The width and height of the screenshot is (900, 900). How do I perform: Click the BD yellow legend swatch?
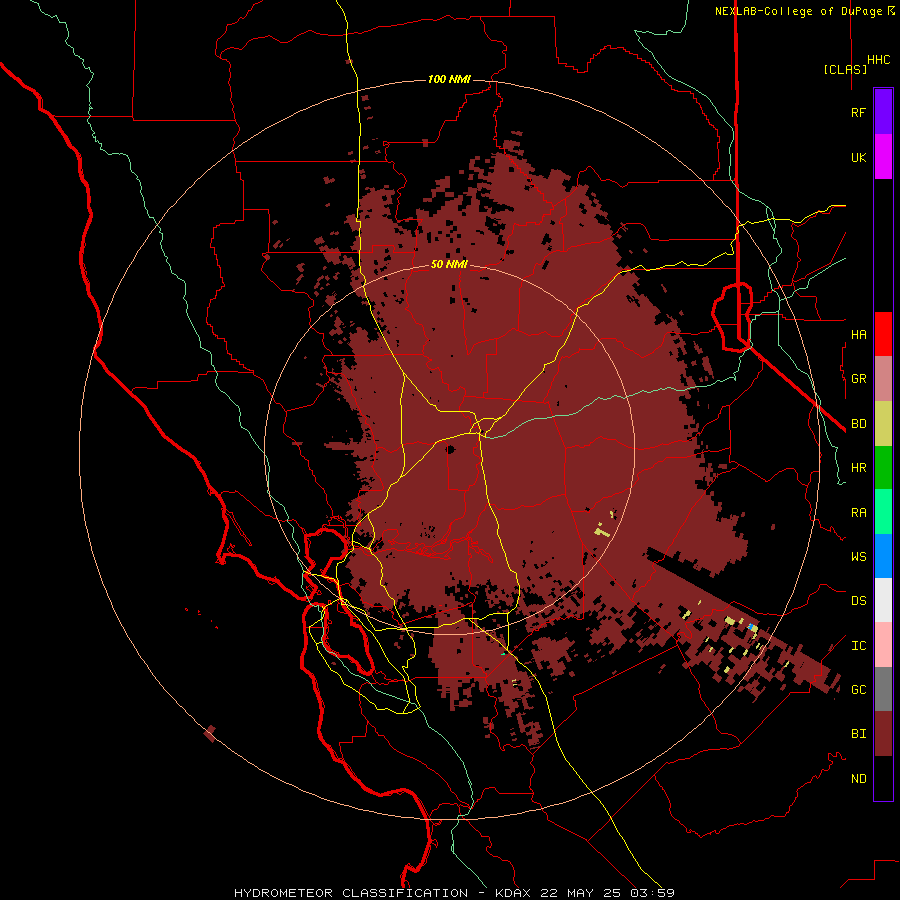(x=883, y=424)
